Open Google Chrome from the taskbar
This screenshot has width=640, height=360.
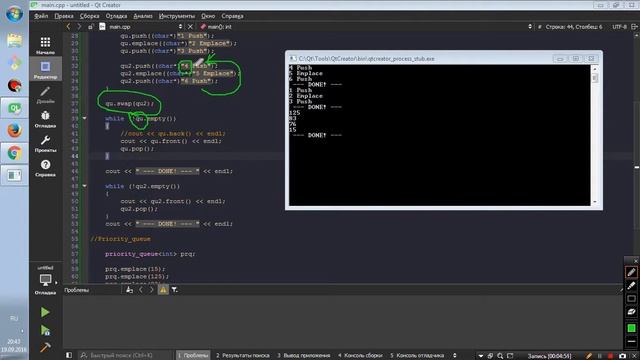(14, 153)
